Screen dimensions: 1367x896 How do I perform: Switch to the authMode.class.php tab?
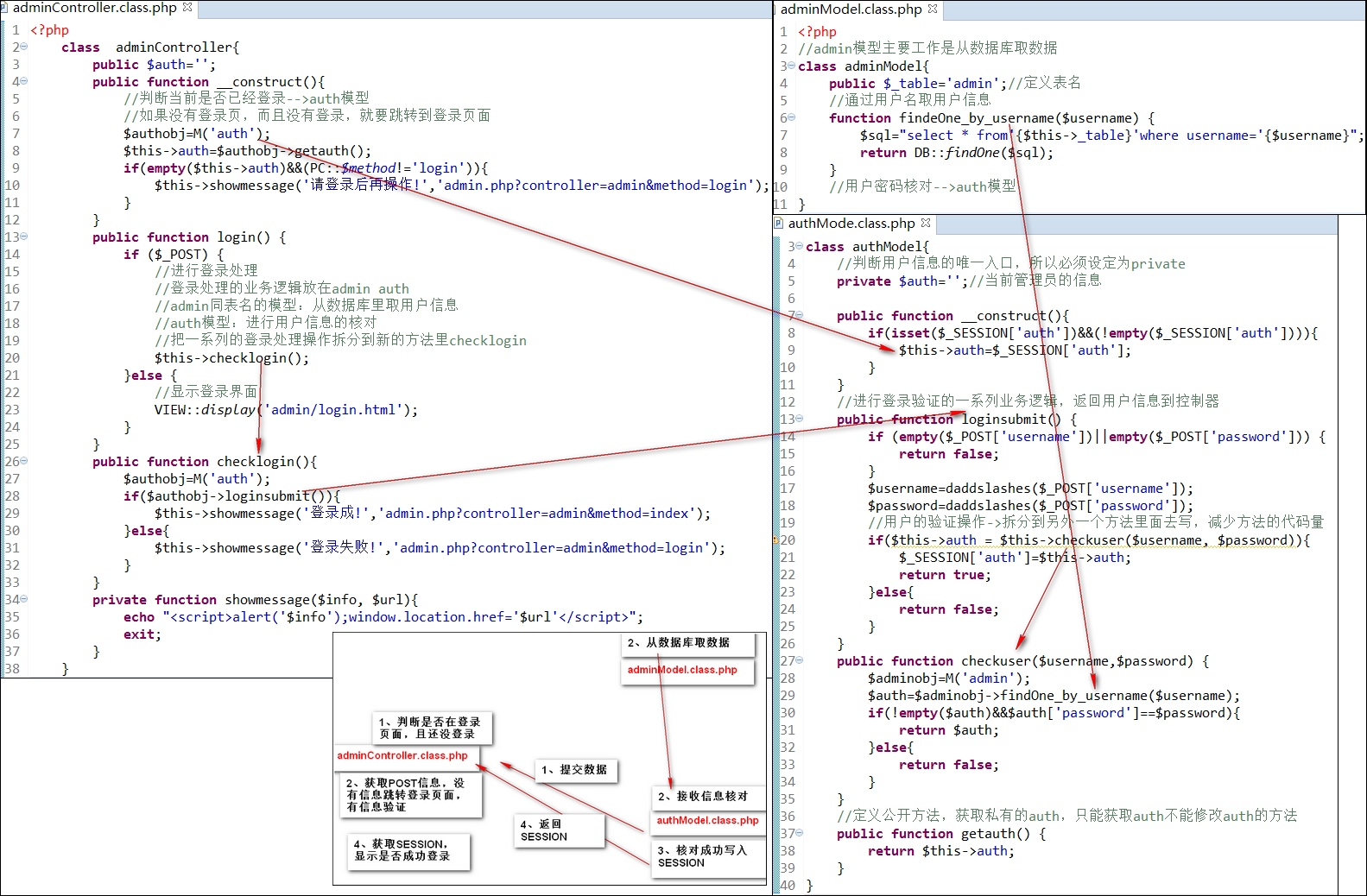point(851,223)
